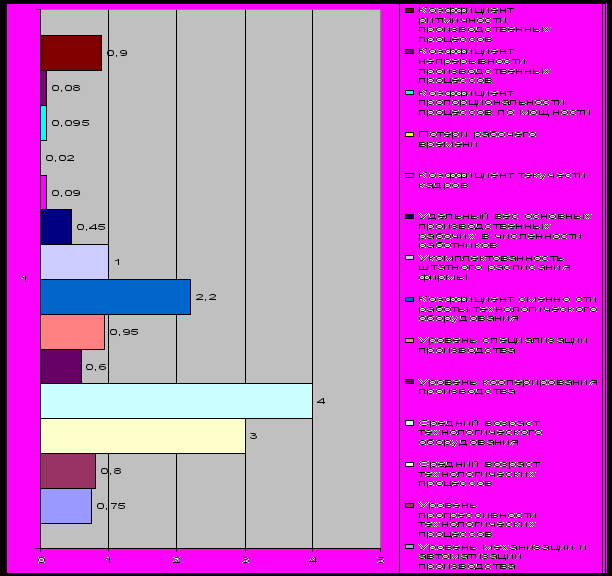Click the vertical axis category label 1
Viewport: 612px width, 576px height.
click(25, 279)
